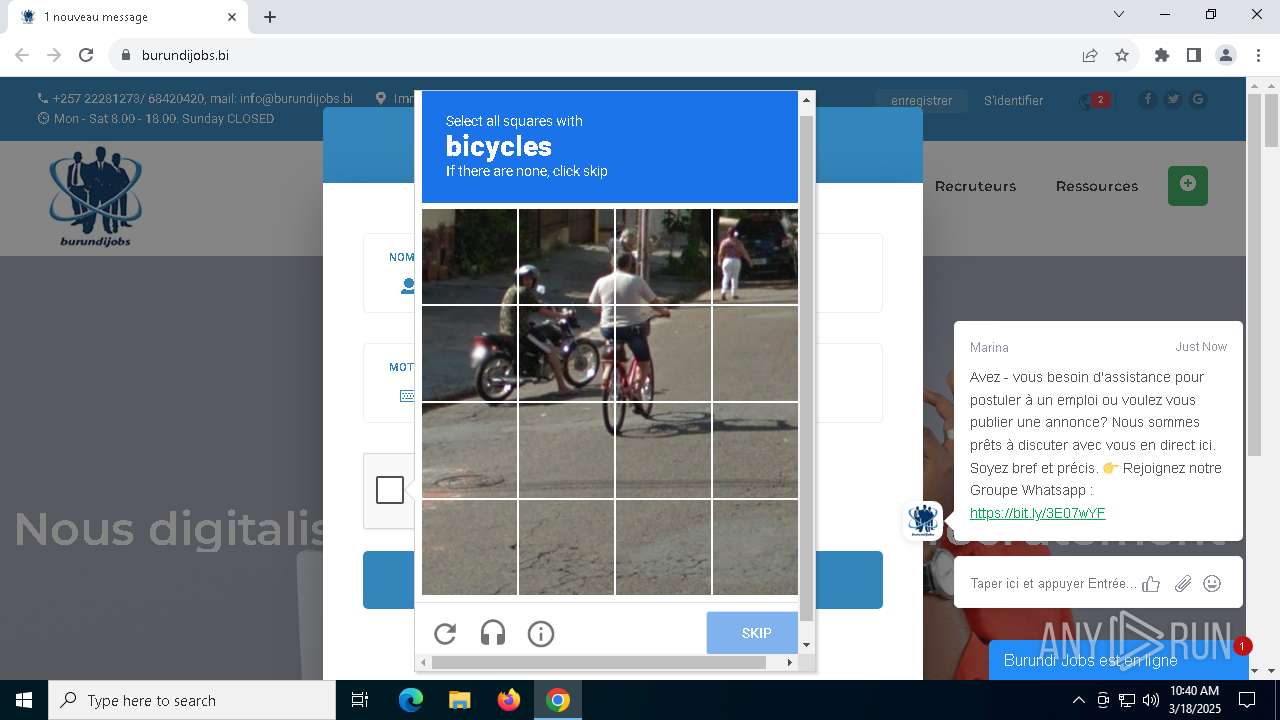This screenshot has width=1280, height=720.
Task: Open Windows notification center
Action: coord(1247,700)
